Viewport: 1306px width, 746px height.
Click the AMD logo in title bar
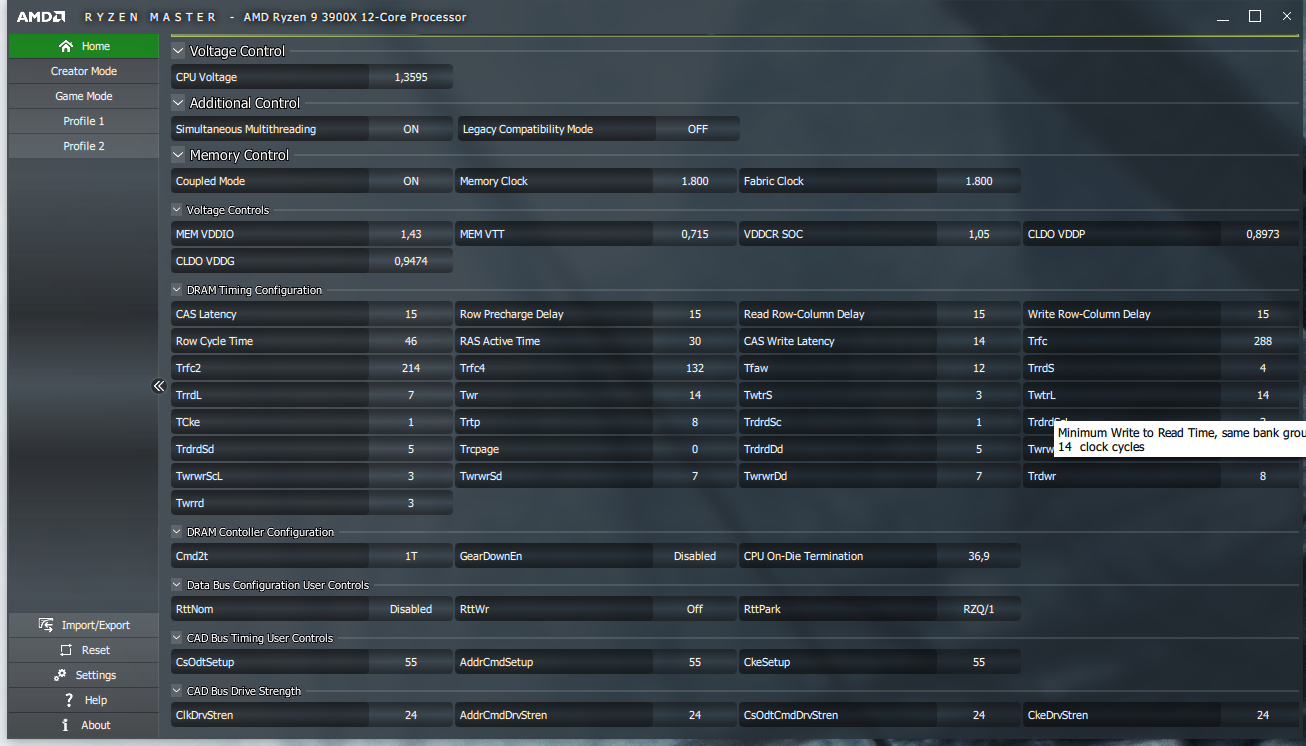(41, 17)
